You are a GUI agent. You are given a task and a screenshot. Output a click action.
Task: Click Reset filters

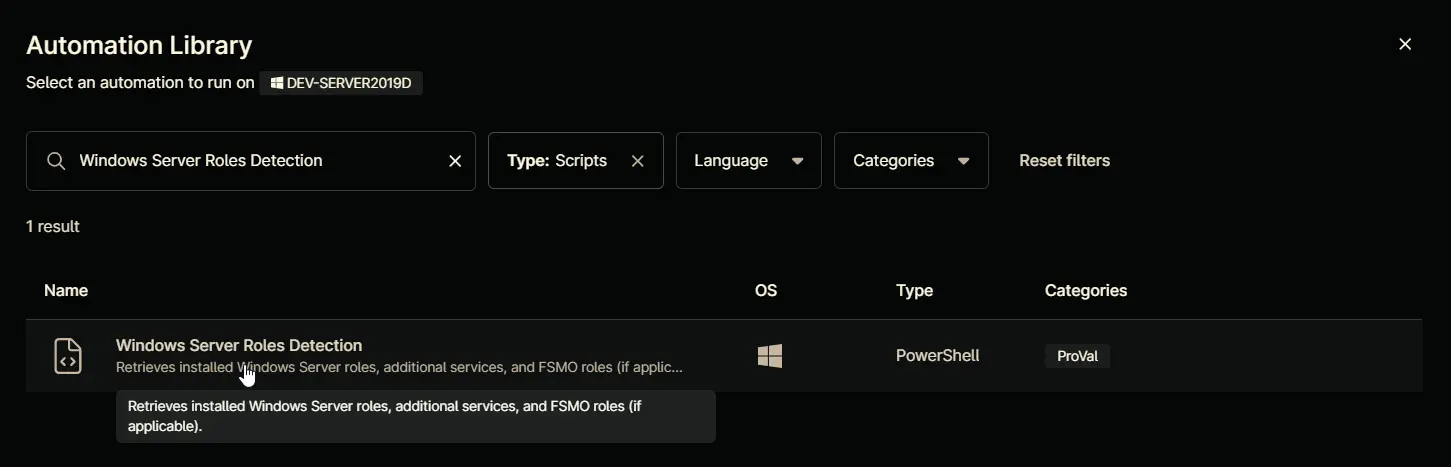[x=1064, y=161]
